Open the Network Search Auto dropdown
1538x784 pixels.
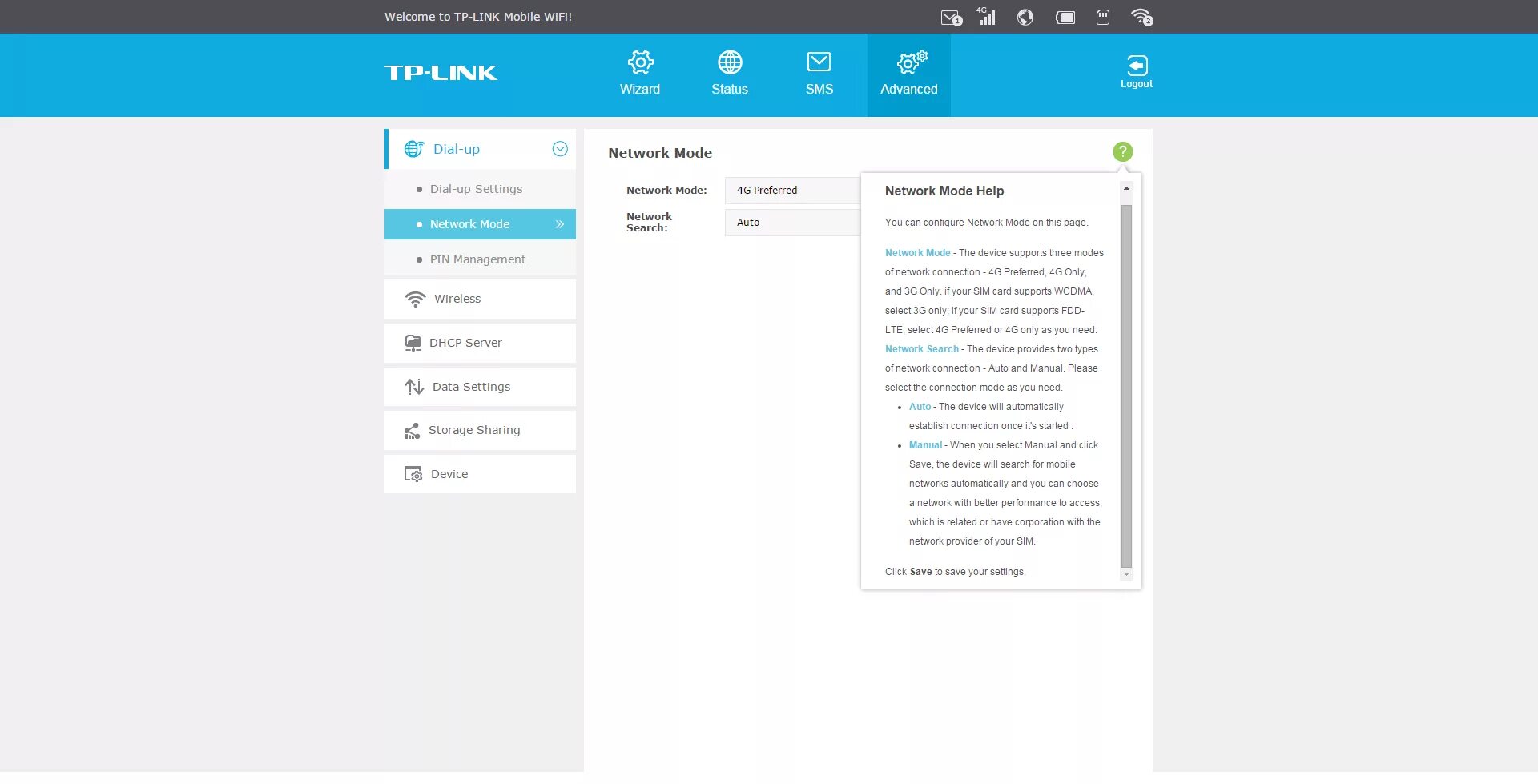tap(793, 223)
